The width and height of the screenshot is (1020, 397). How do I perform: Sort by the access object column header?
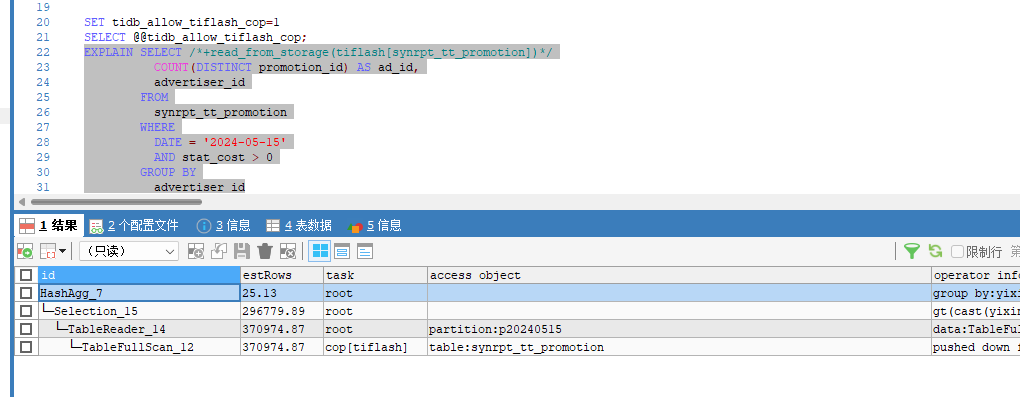[x=679, y=275]
